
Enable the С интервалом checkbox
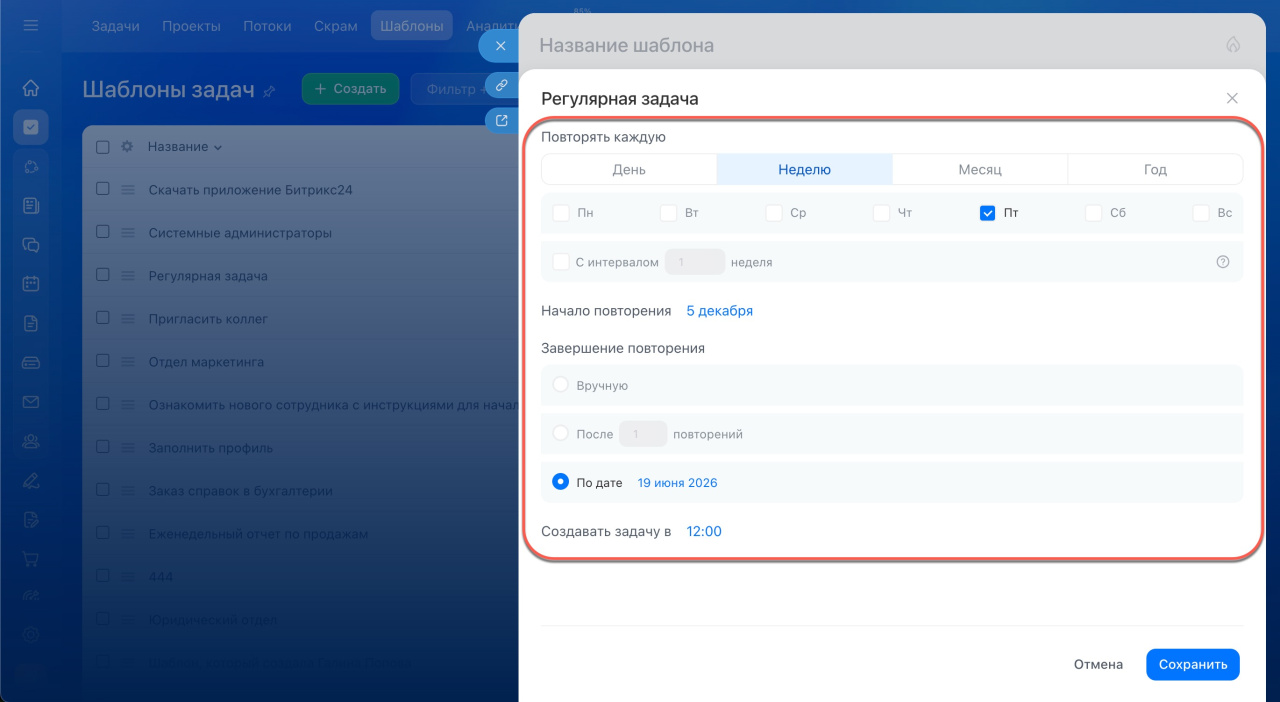tap(561, 262)
